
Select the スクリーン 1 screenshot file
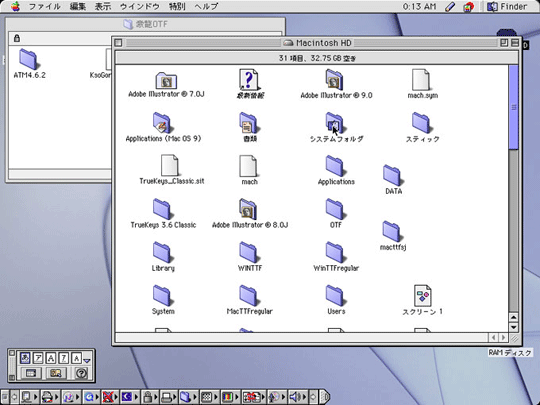[423, 295]
